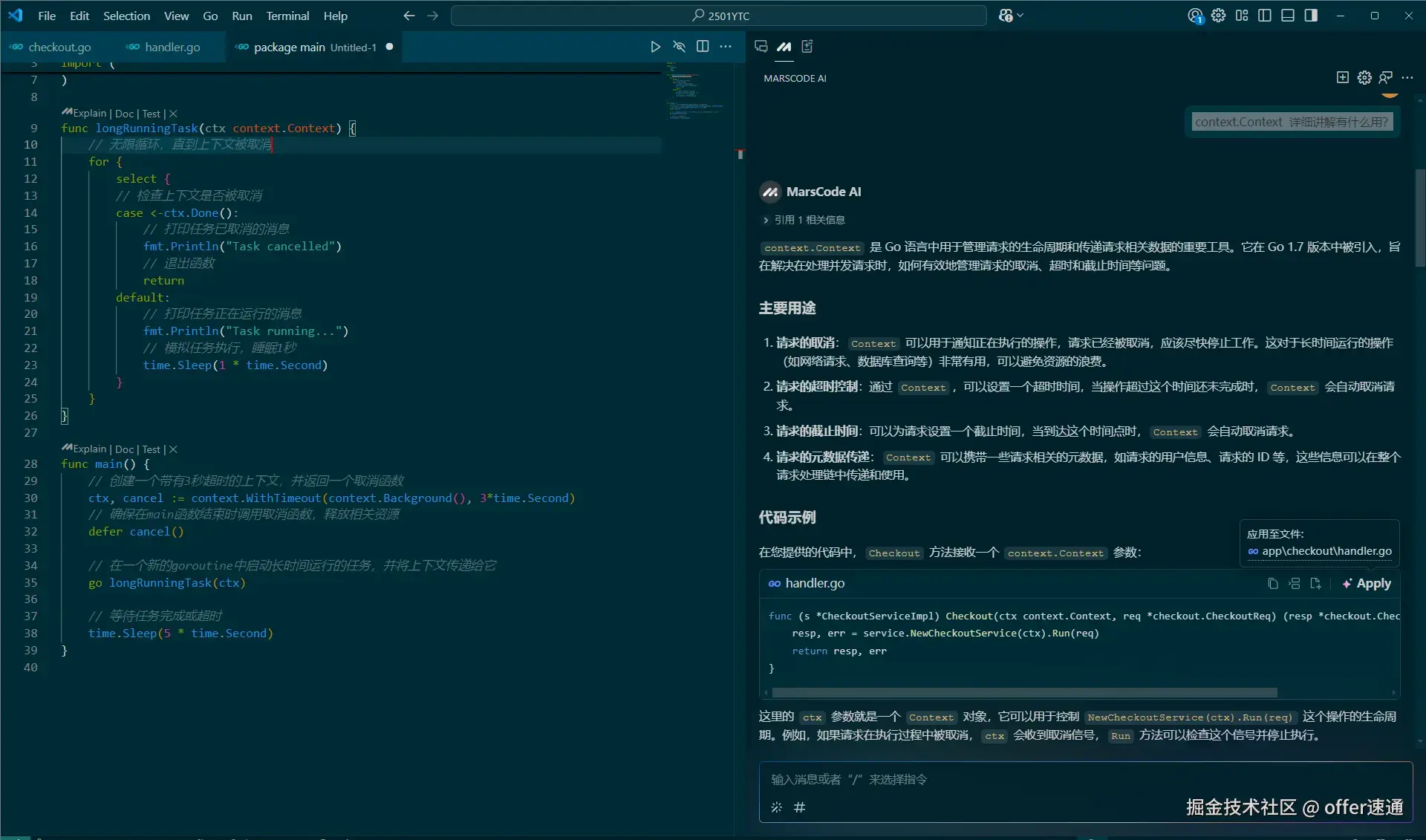Click the code block horizontal scrollbar
1426x840 pixels.
tap(1024, 692)
